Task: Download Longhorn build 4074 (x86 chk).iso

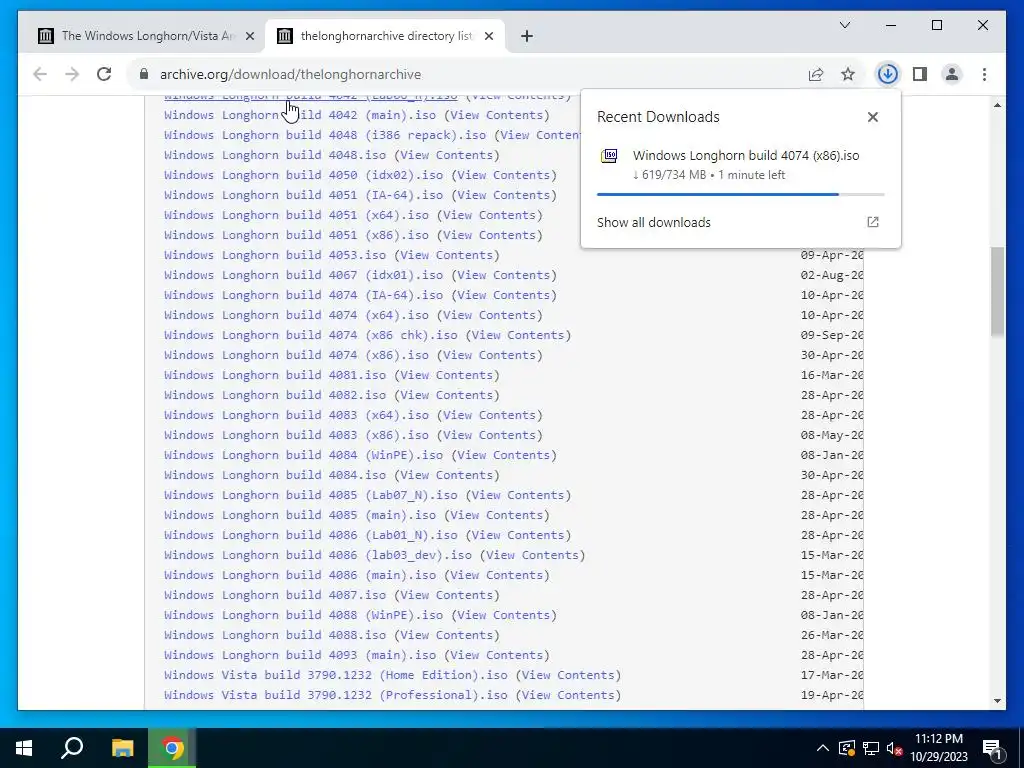Action: tap(311, 335)
